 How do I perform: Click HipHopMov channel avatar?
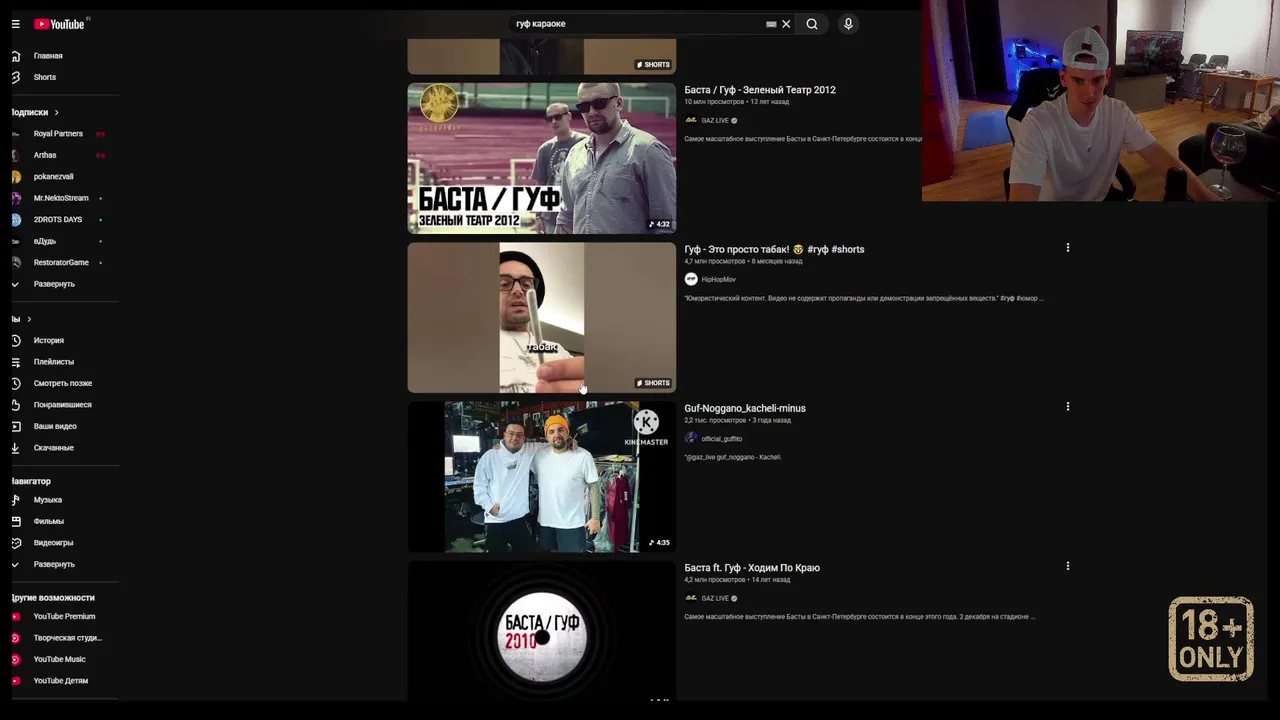691,279
